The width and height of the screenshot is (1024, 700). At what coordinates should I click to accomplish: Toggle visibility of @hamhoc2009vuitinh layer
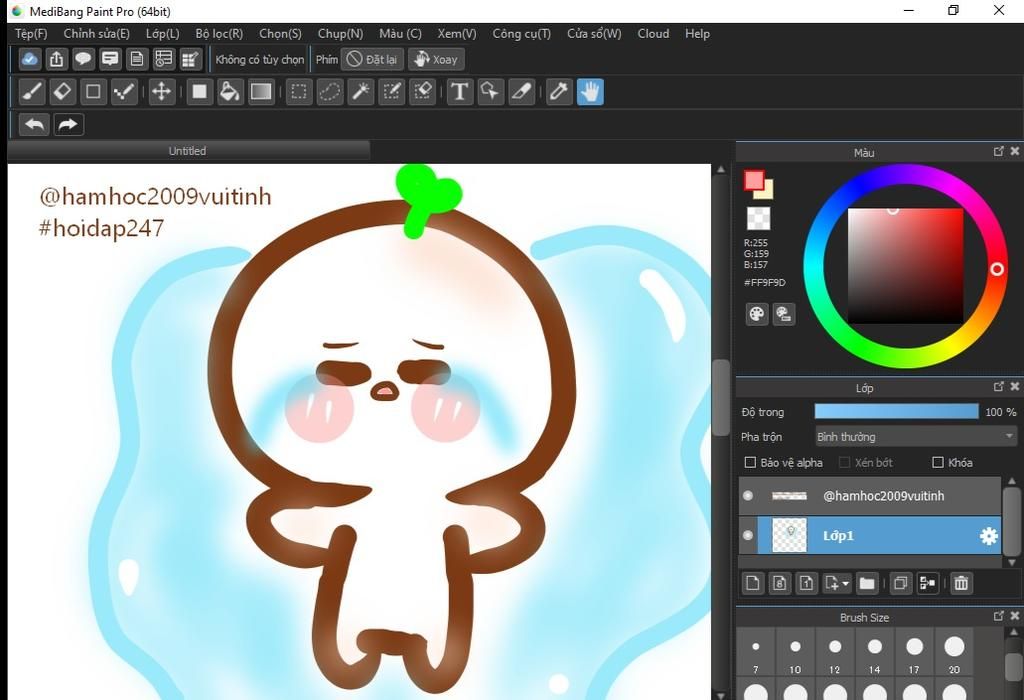pos(748,496)
